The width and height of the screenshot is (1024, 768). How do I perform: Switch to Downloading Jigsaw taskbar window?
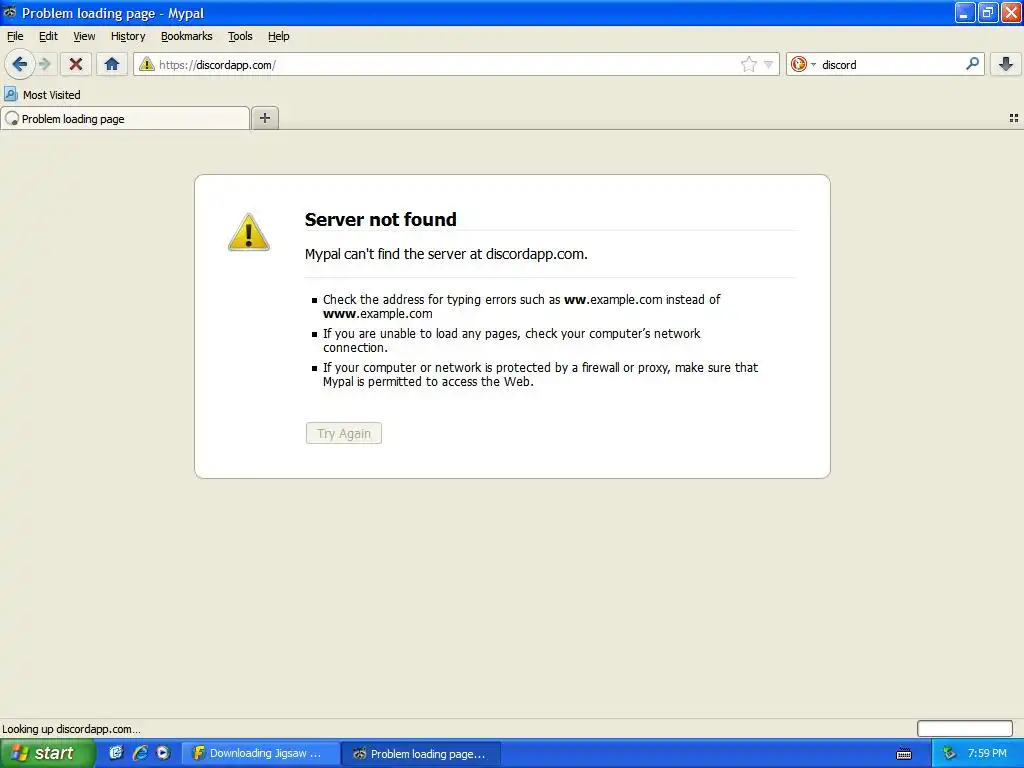coord(260,754)
